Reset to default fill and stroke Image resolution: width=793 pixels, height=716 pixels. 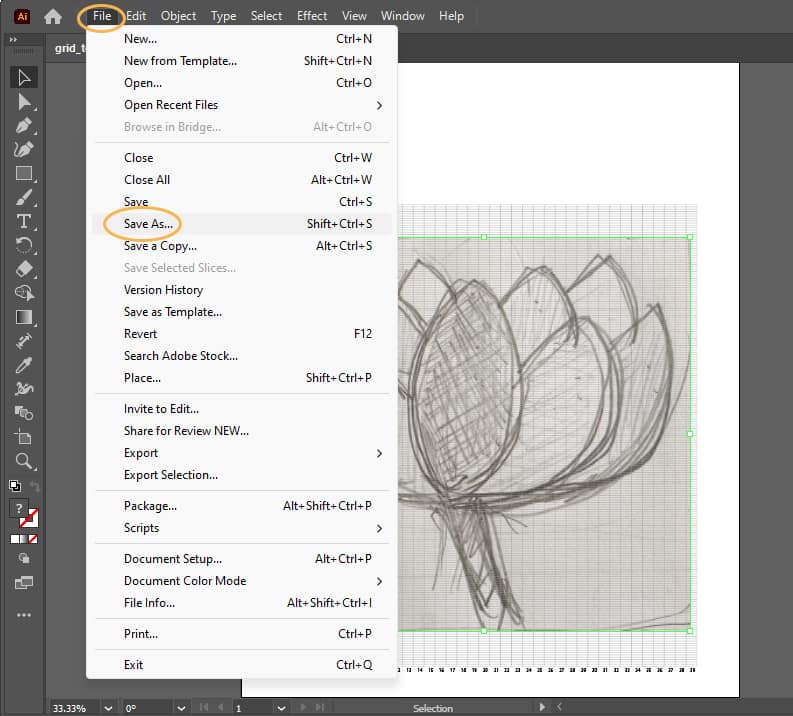(14, 486)
